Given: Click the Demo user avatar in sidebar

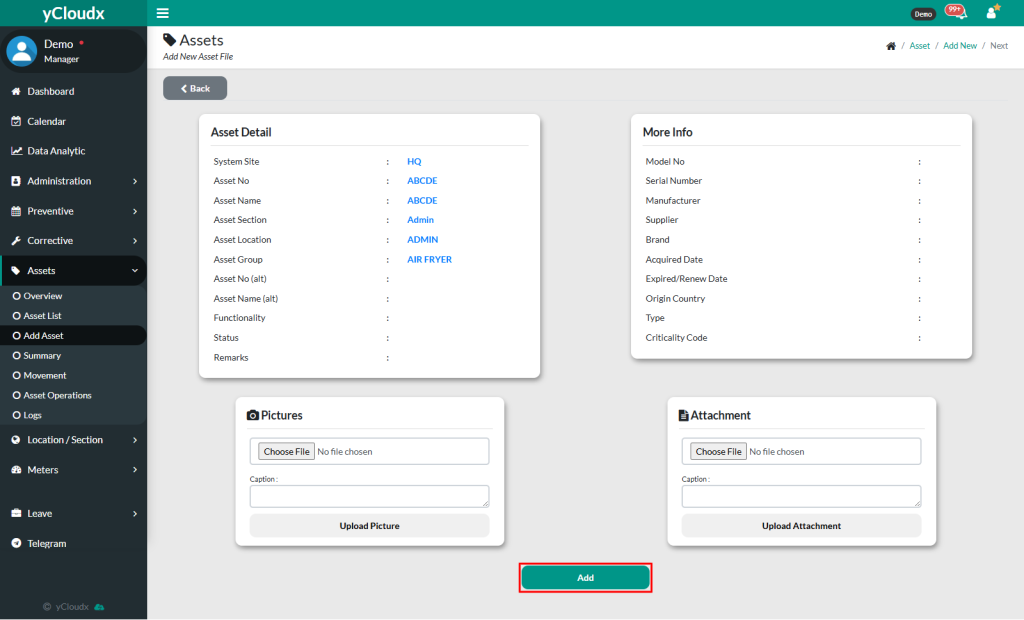Looking at the screenshot, I should [x=22, y=51].
